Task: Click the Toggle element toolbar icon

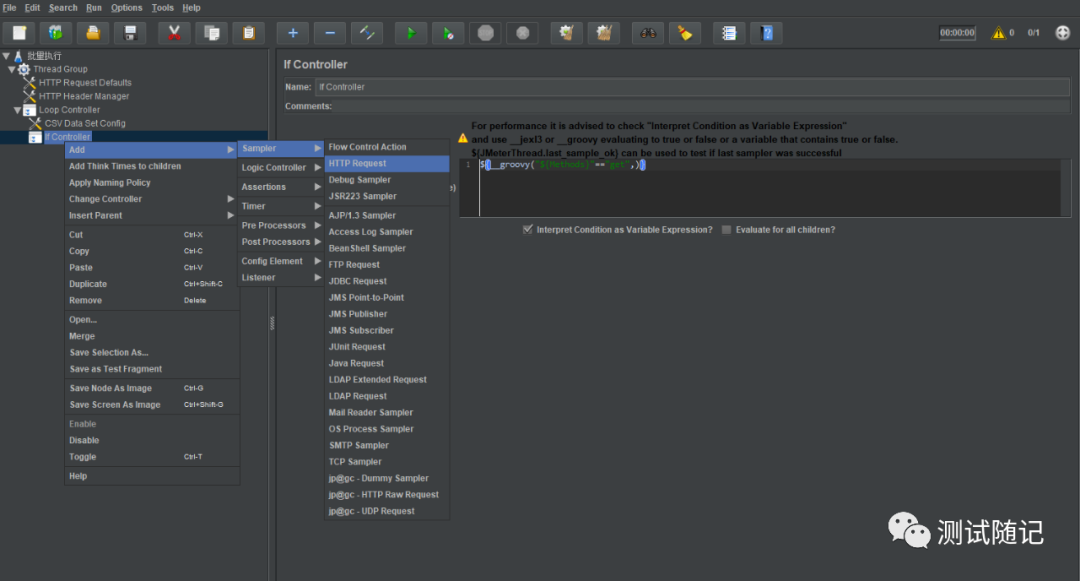Action: coord(367,33)
